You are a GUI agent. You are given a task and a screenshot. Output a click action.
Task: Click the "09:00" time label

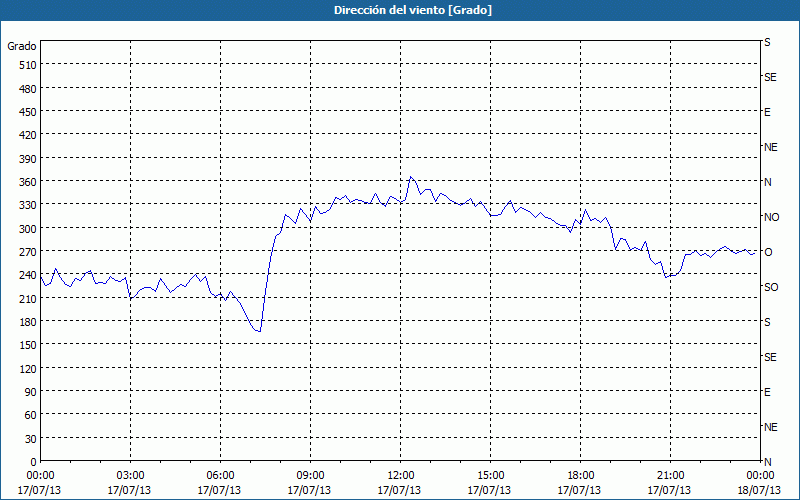[x=310, y=476]
